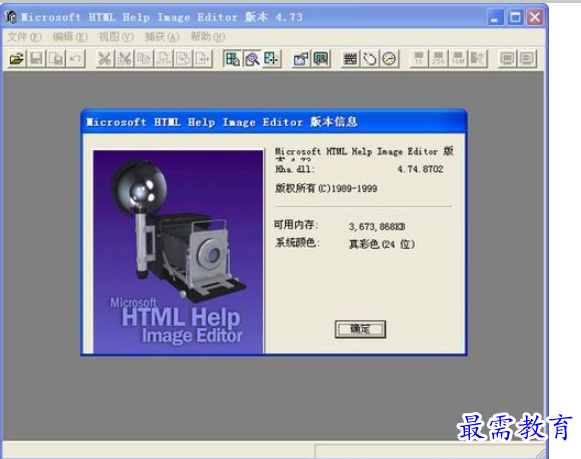Click the clock timer capture icon
This screenshot has width=581, height=459.
click(389, 59)
